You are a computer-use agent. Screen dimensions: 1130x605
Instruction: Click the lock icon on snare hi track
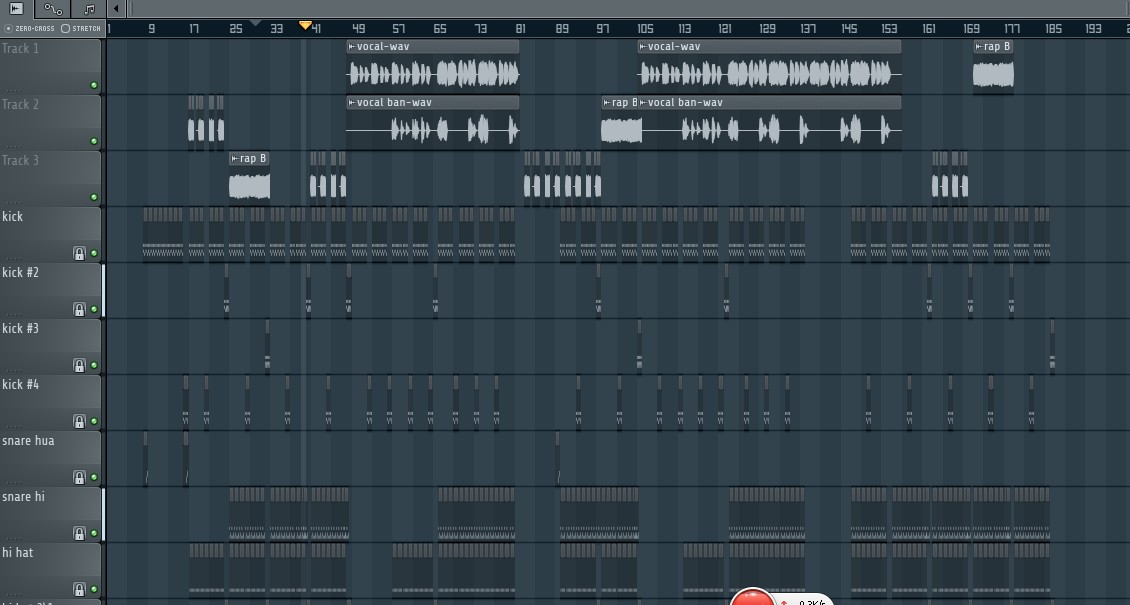(79, 533)
